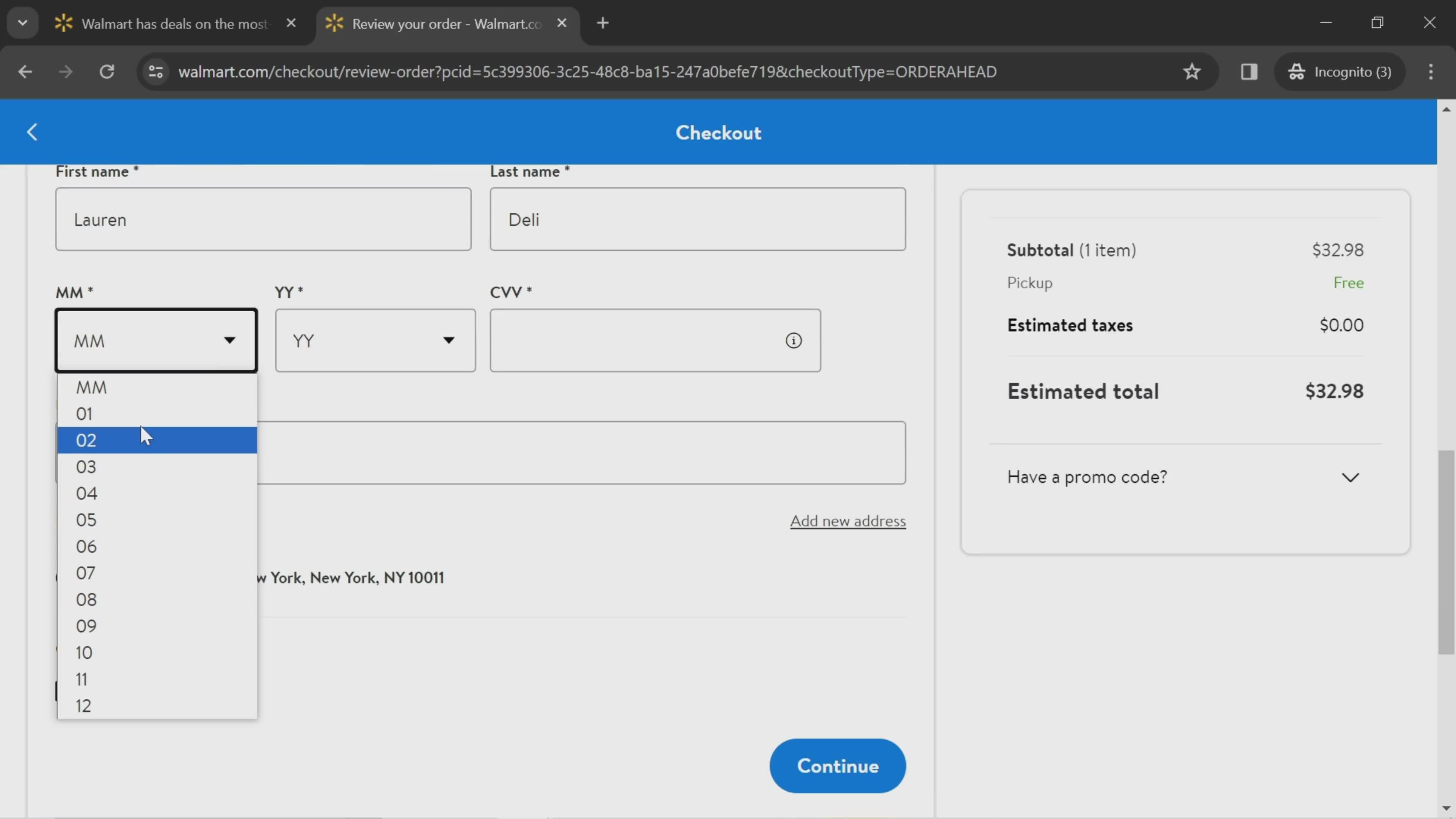This screenshot has width=1456, height=819.
Task: Focus the Last name field
Action: 698,219
